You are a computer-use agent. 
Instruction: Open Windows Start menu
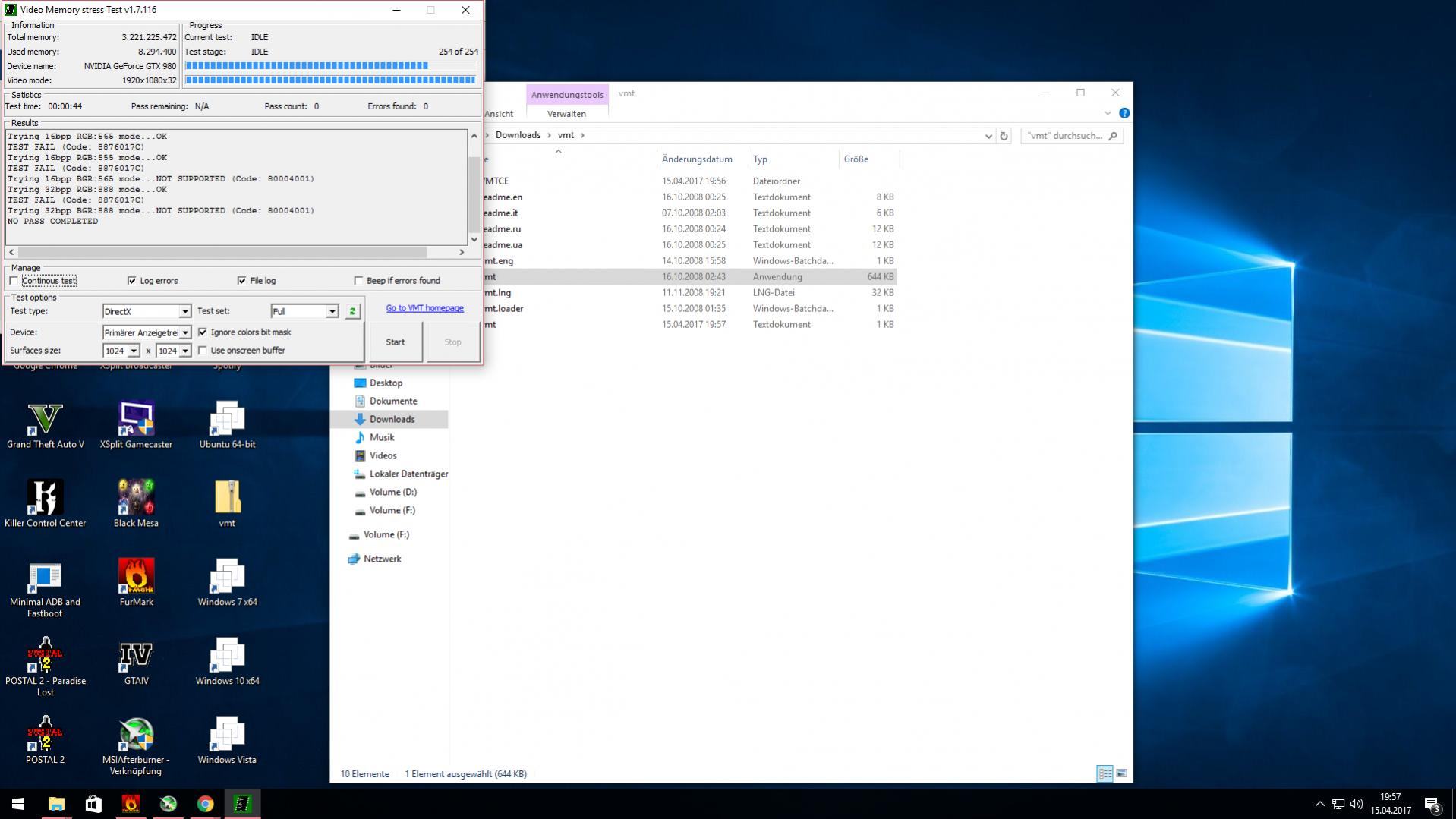click(18, 804)
